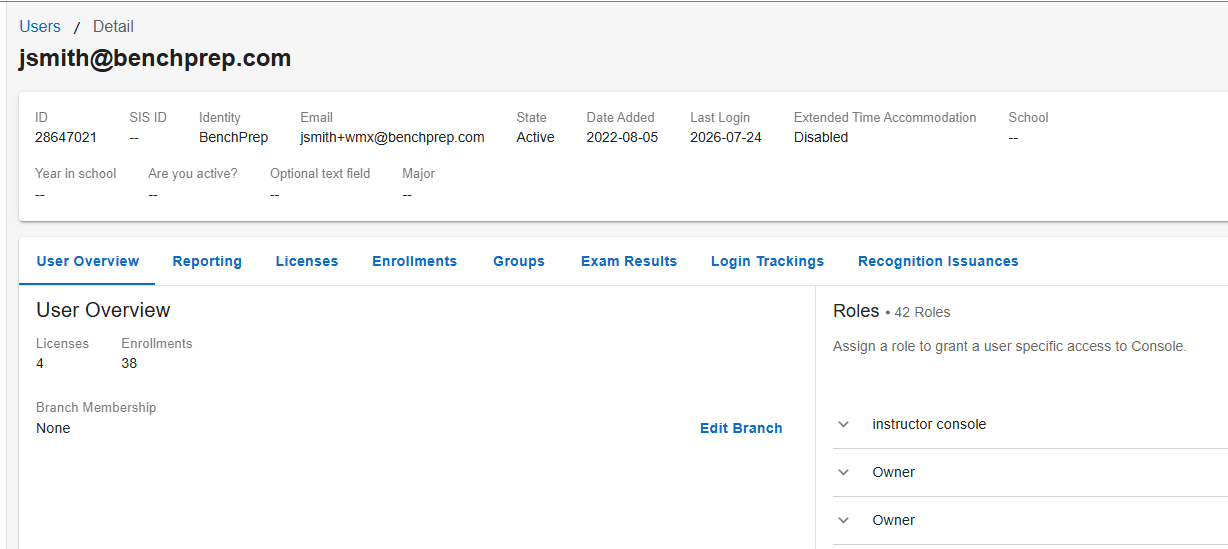
Task: Go back via the Users breadcrumb link
Action: [x=40, y=26]
